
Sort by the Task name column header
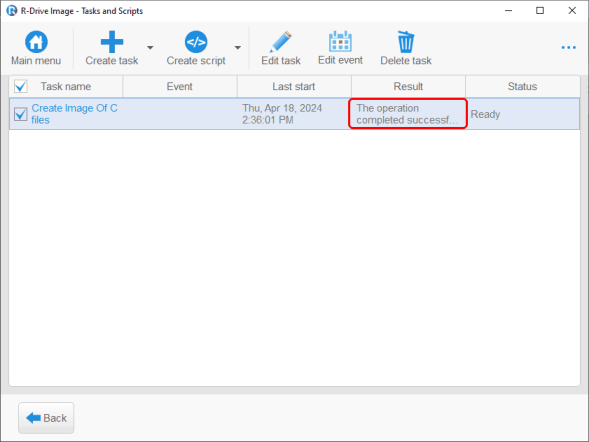(x=66, y=86)
